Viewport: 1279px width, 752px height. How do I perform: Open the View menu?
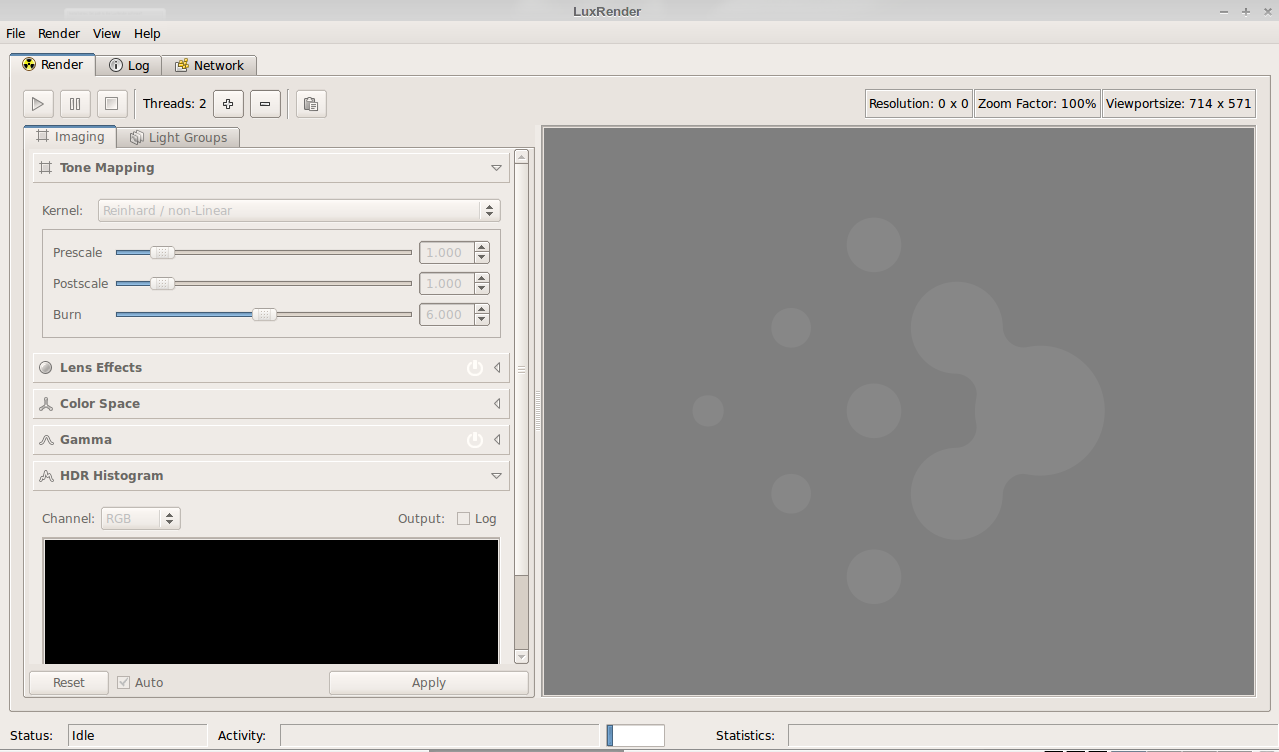(x=107, y=33)
